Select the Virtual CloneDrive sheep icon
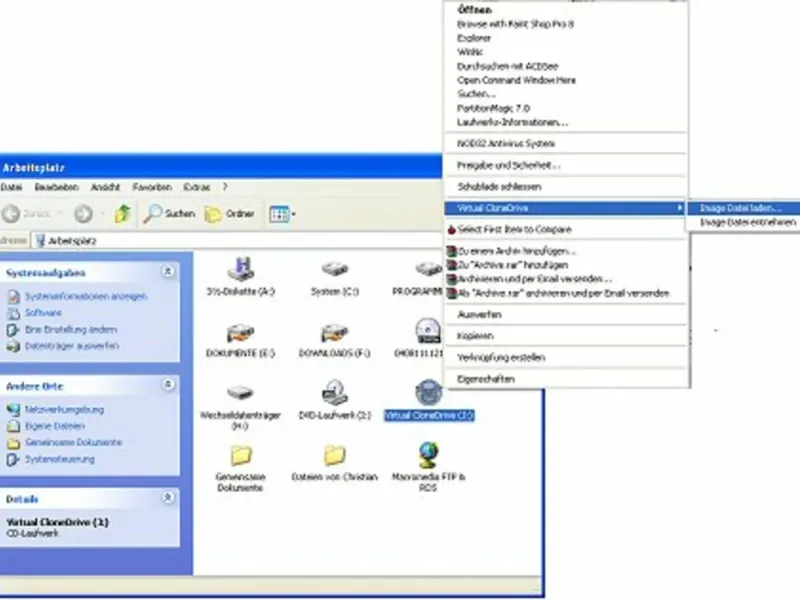The height and width of the screenshot is (600, 800). click(429, 392)
